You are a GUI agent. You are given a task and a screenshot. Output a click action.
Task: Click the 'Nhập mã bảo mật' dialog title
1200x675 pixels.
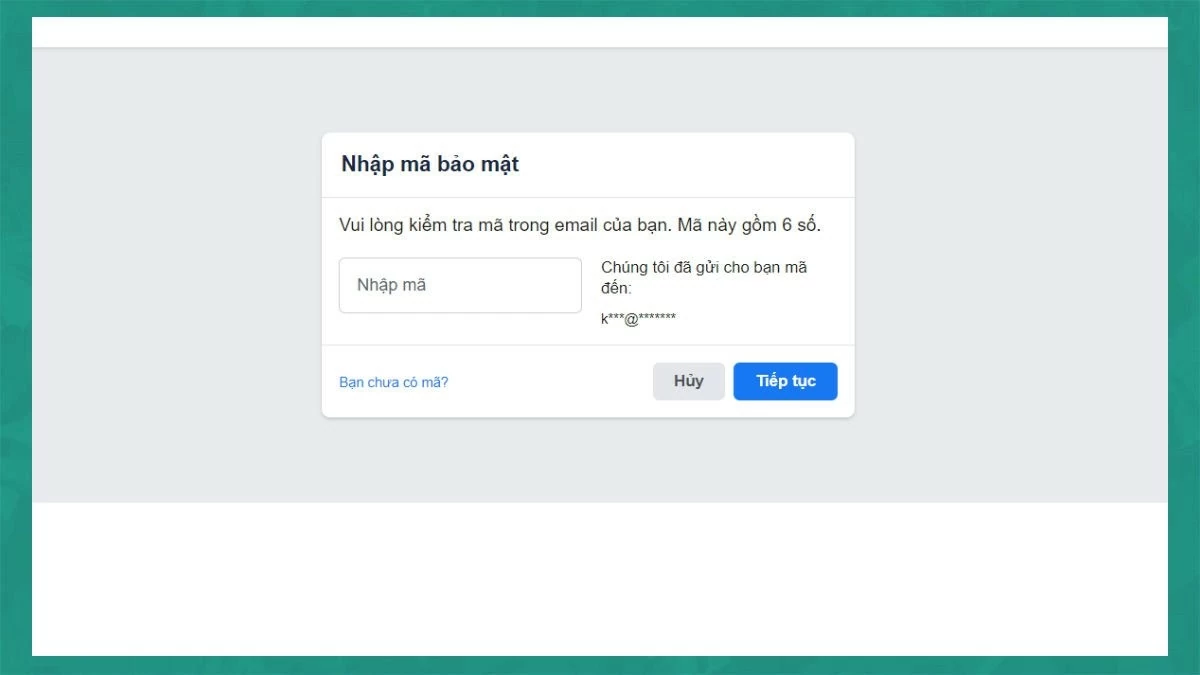(428, 164)
